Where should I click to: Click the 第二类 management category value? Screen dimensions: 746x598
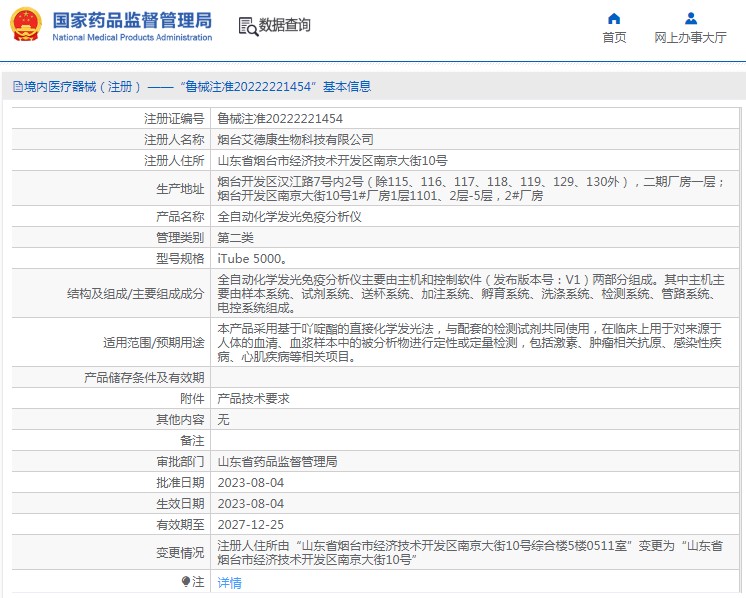point(236,237)
